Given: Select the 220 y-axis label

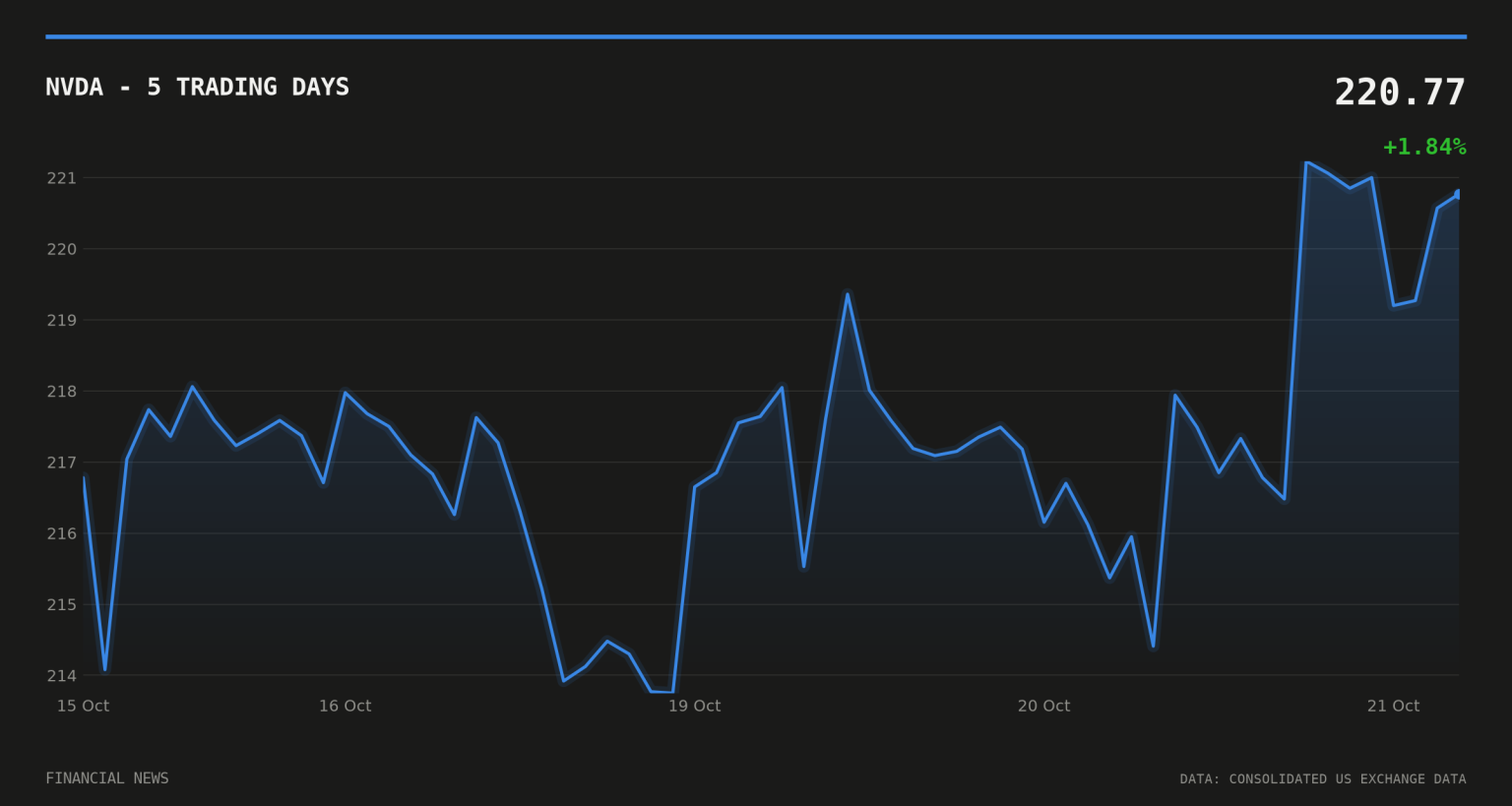Looking at the screenshot, I should pyautogui.click(x=61, y=249).
